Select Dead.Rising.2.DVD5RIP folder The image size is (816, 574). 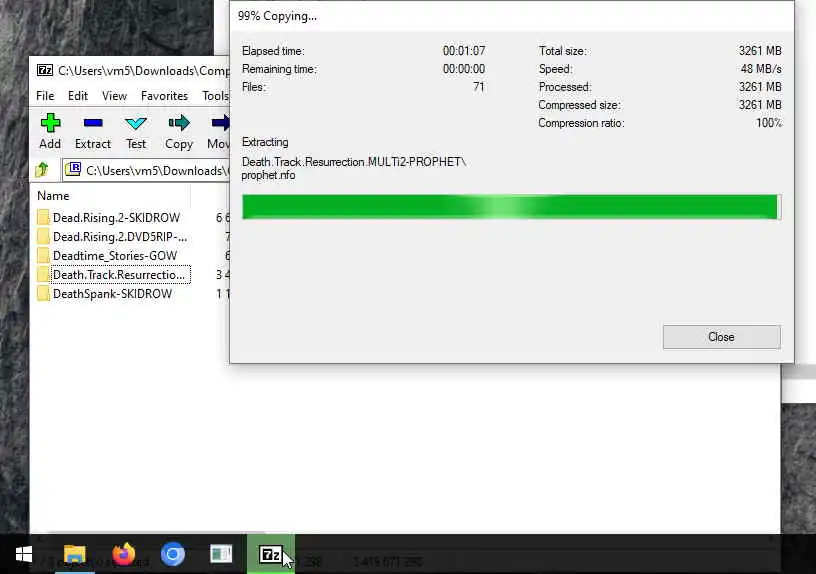coord(120,237)
